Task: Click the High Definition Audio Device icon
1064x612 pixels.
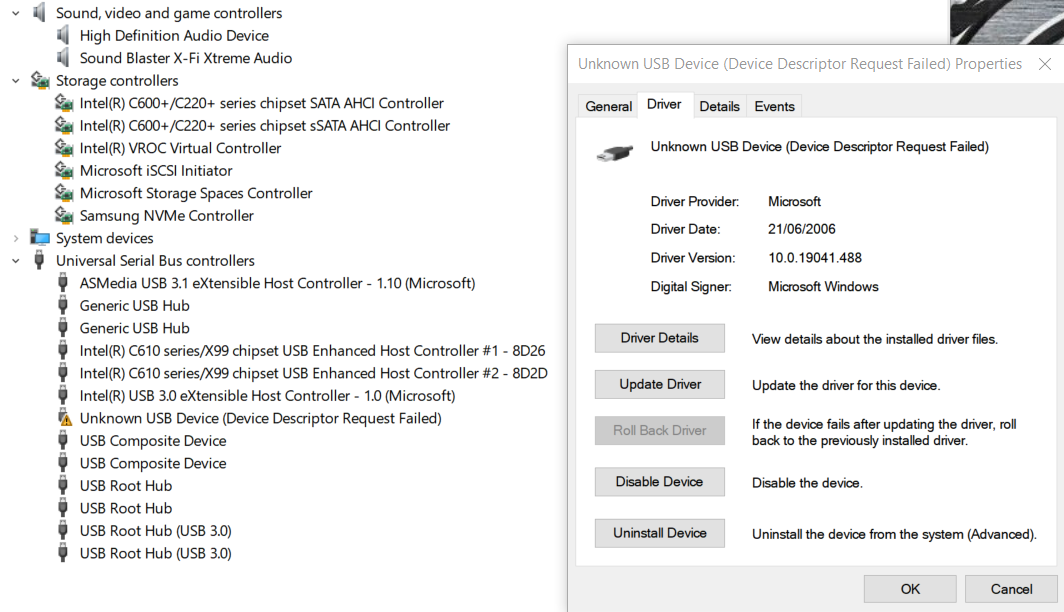Action: point(64,35)
